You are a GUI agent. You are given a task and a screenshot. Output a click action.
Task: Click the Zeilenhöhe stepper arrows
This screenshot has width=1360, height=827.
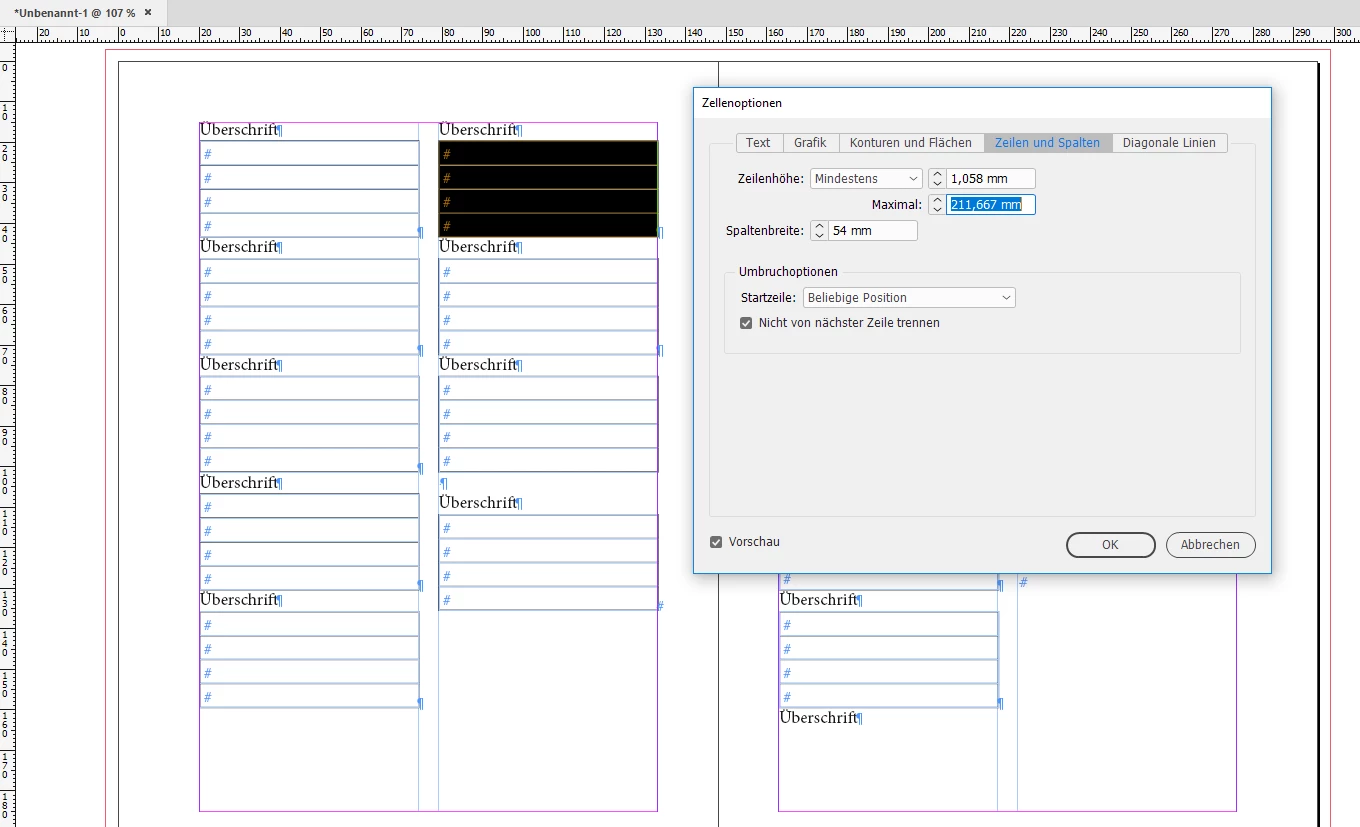click(x=937, y=179)
